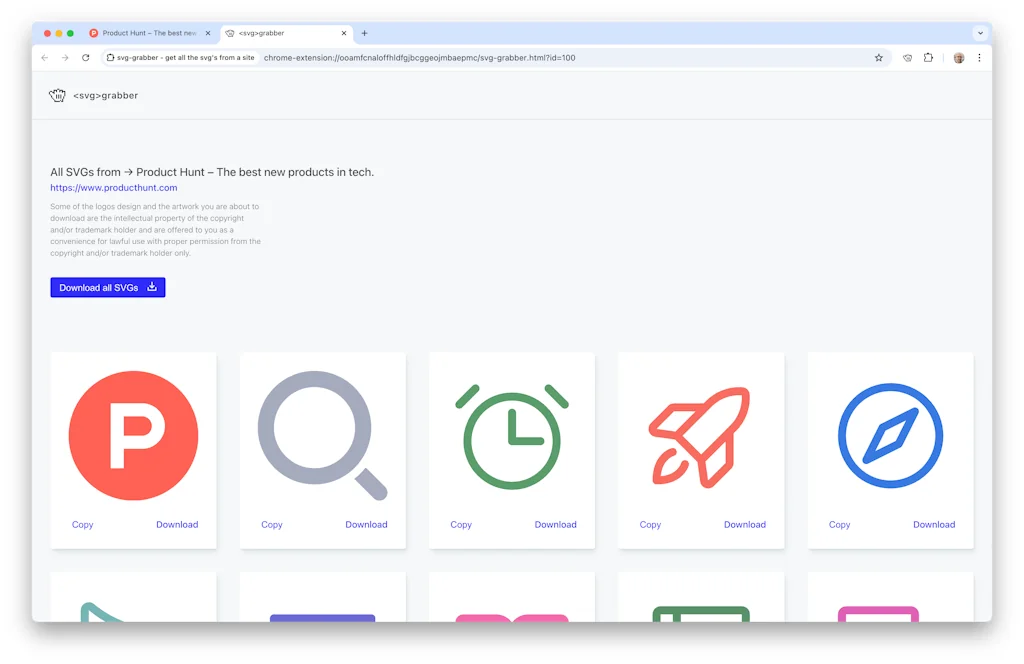The height and width of the screenshot is (664, 1024).
Task: Click the back navigation arrow
Action: point(44,58)
